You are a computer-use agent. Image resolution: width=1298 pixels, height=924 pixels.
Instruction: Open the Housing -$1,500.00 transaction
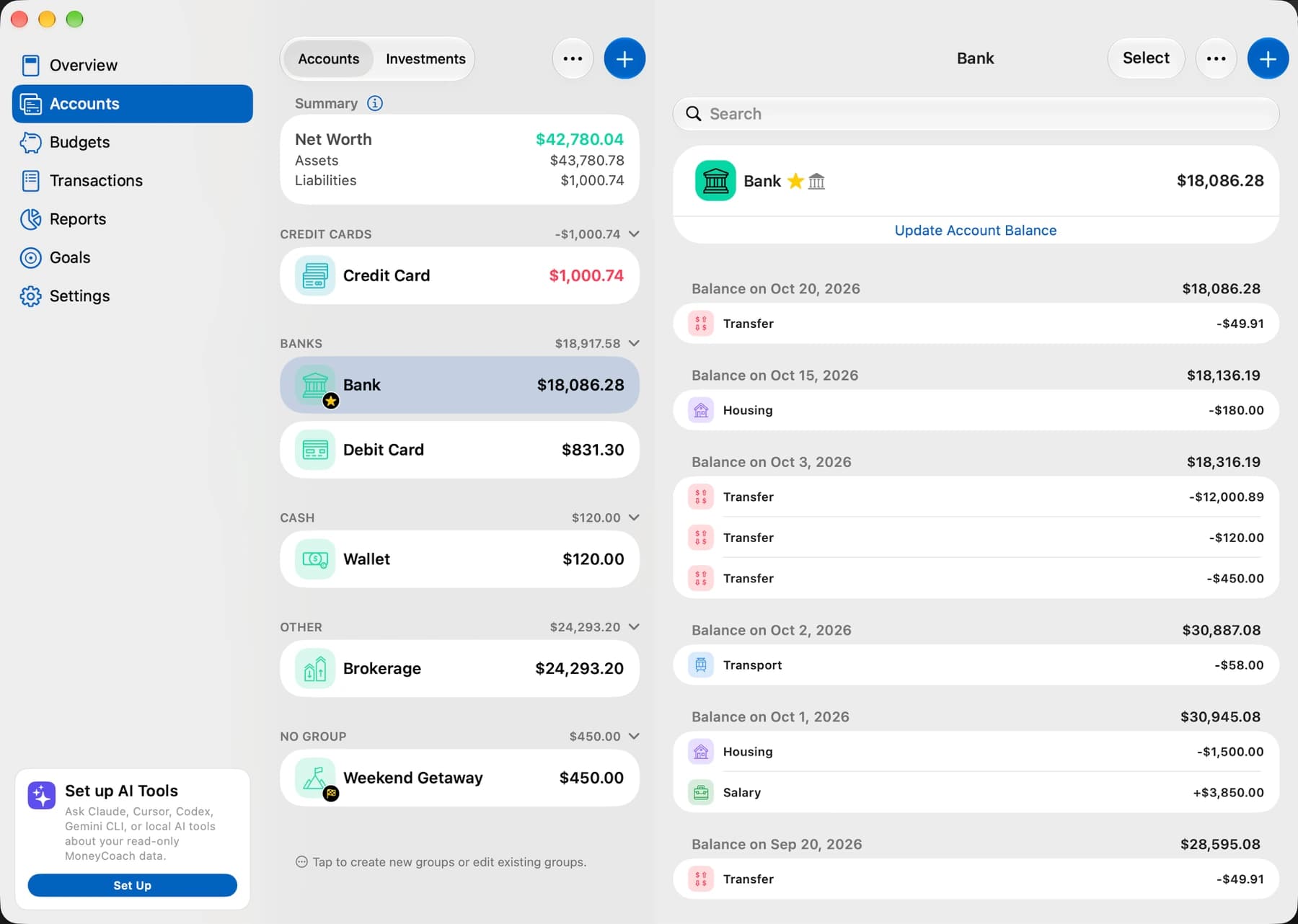point(976,752)
